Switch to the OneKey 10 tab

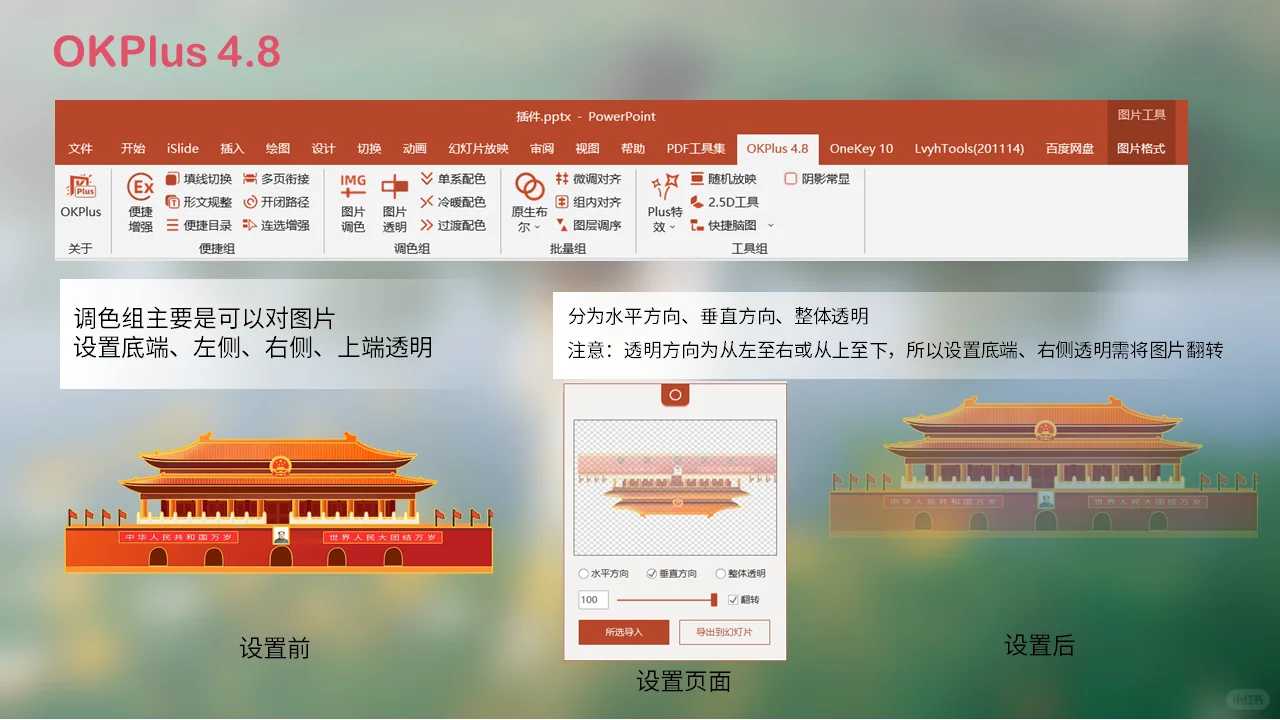(x=861, y=149)
